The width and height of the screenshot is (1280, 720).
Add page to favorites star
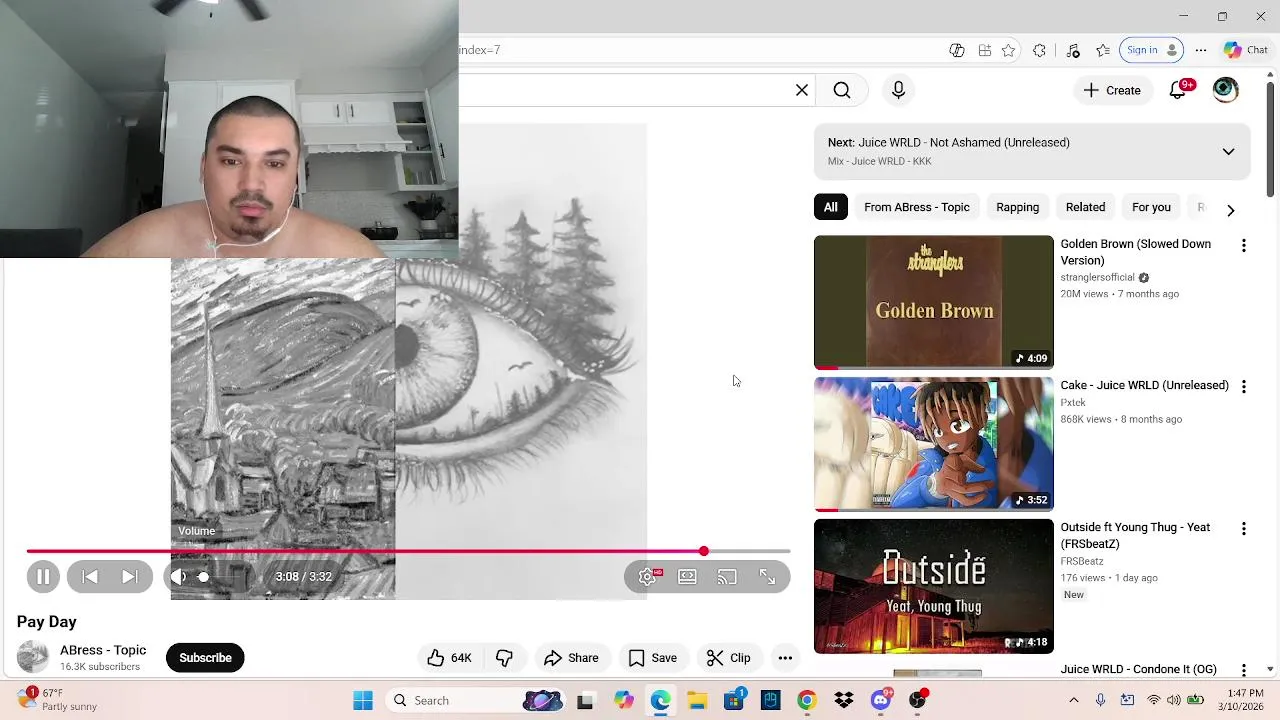coord(1009,50)
